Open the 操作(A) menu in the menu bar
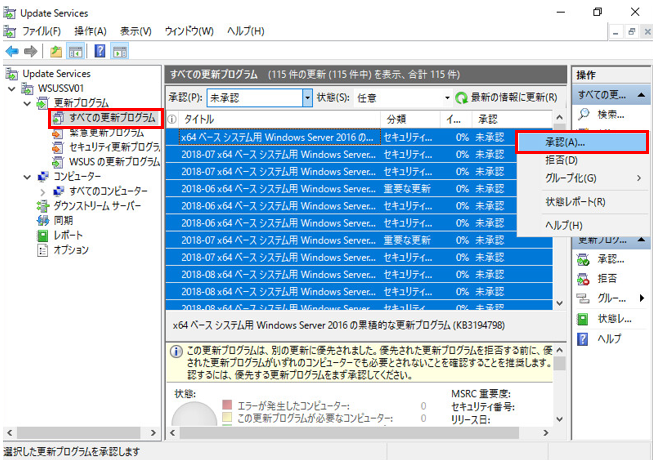This screenshot has height=460, width=653. [92, 31]
